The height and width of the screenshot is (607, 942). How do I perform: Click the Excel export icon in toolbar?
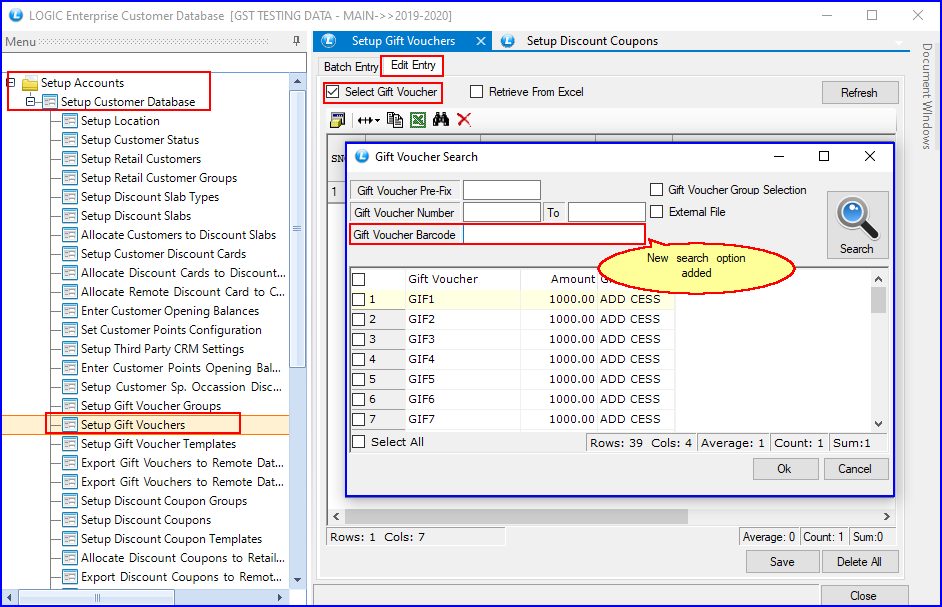tap(418, 120)
